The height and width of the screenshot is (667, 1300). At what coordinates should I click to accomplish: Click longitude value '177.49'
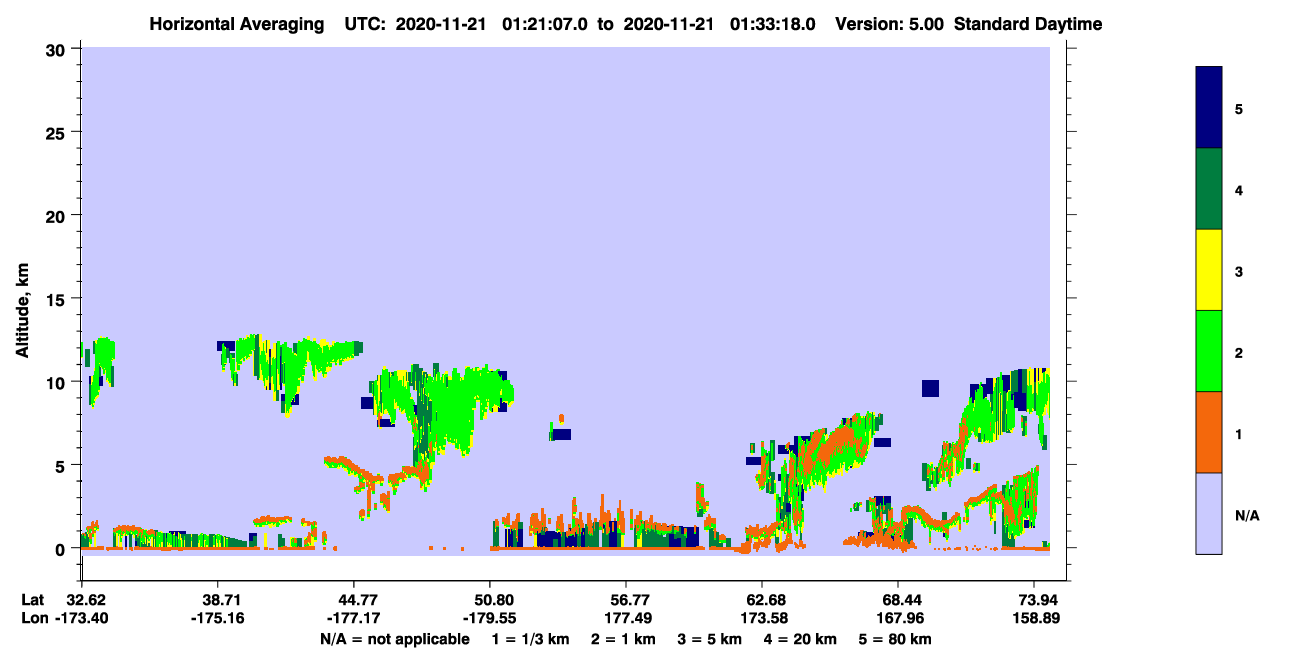(626, 619)
